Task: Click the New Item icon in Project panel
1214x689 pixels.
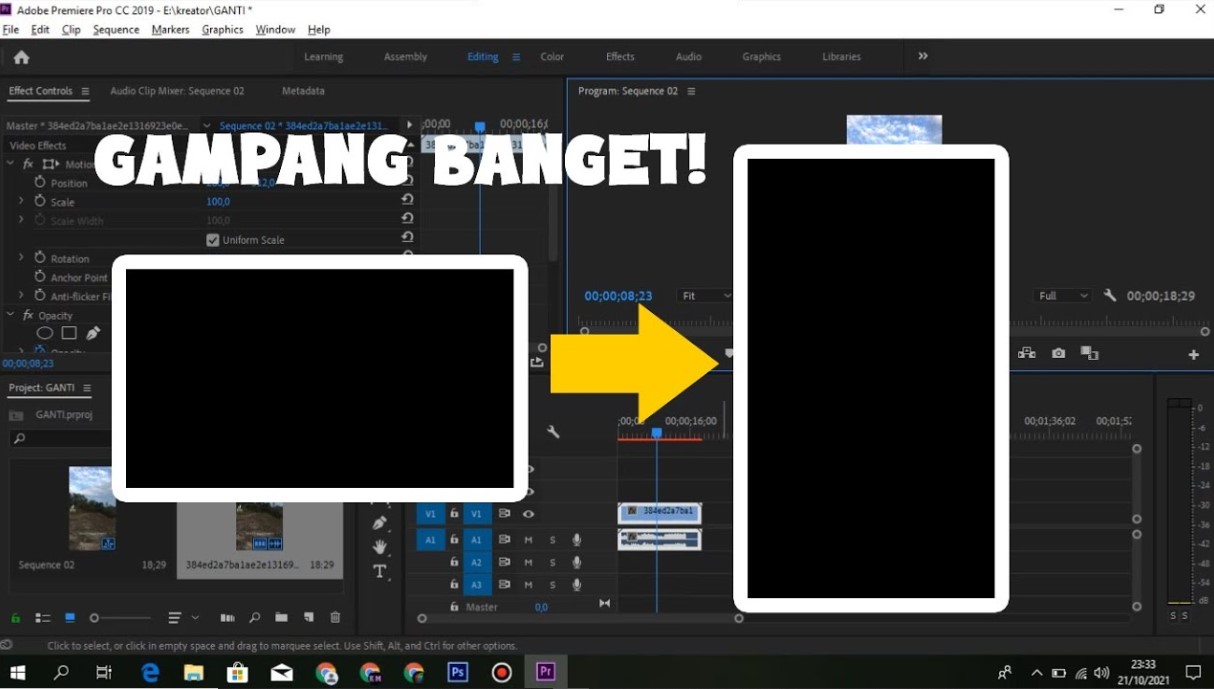Action: (308, 617)
